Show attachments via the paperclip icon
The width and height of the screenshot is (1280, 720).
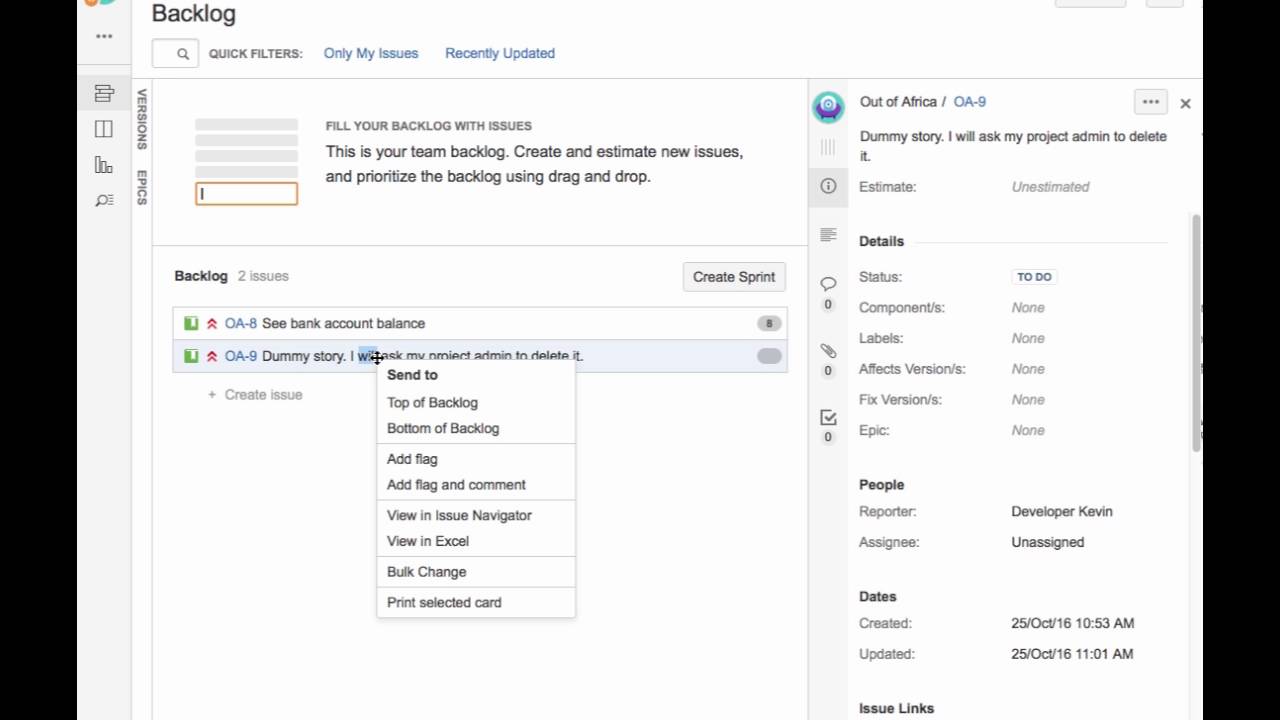pyautogui.click(x=828, y=351)
